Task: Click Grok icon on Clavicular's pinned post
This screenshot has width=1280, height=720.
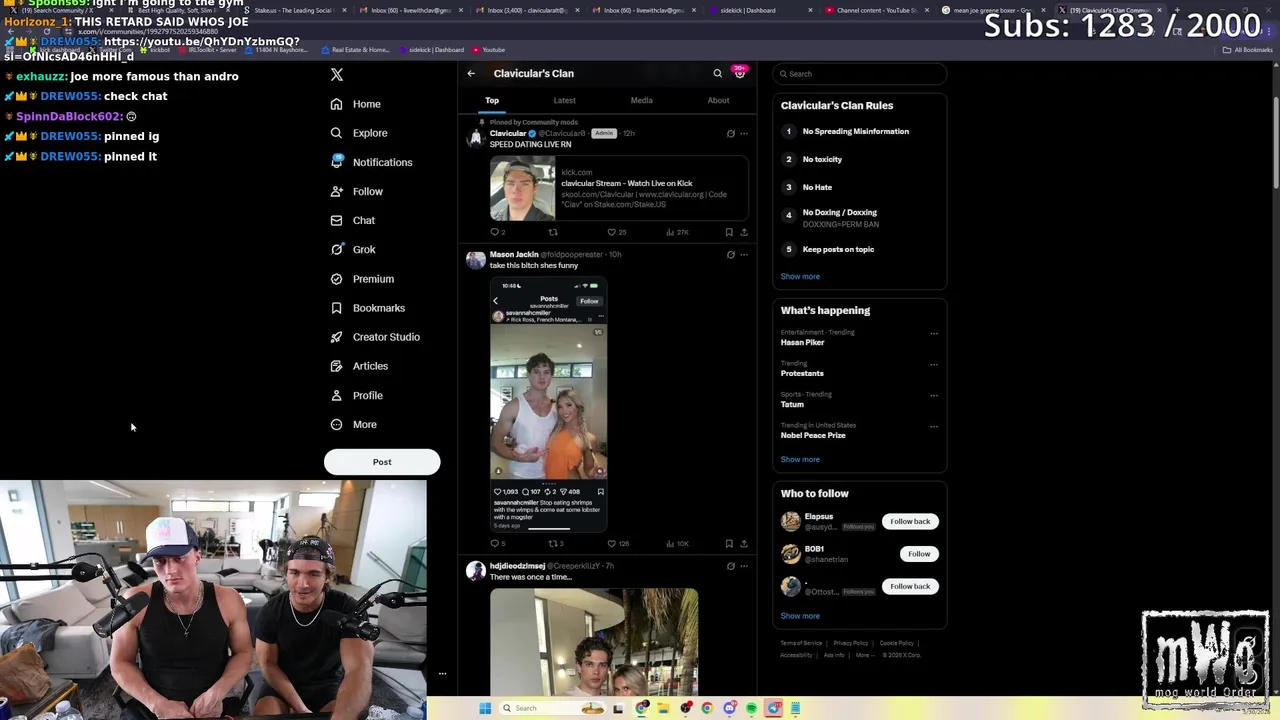Action: 730,133
